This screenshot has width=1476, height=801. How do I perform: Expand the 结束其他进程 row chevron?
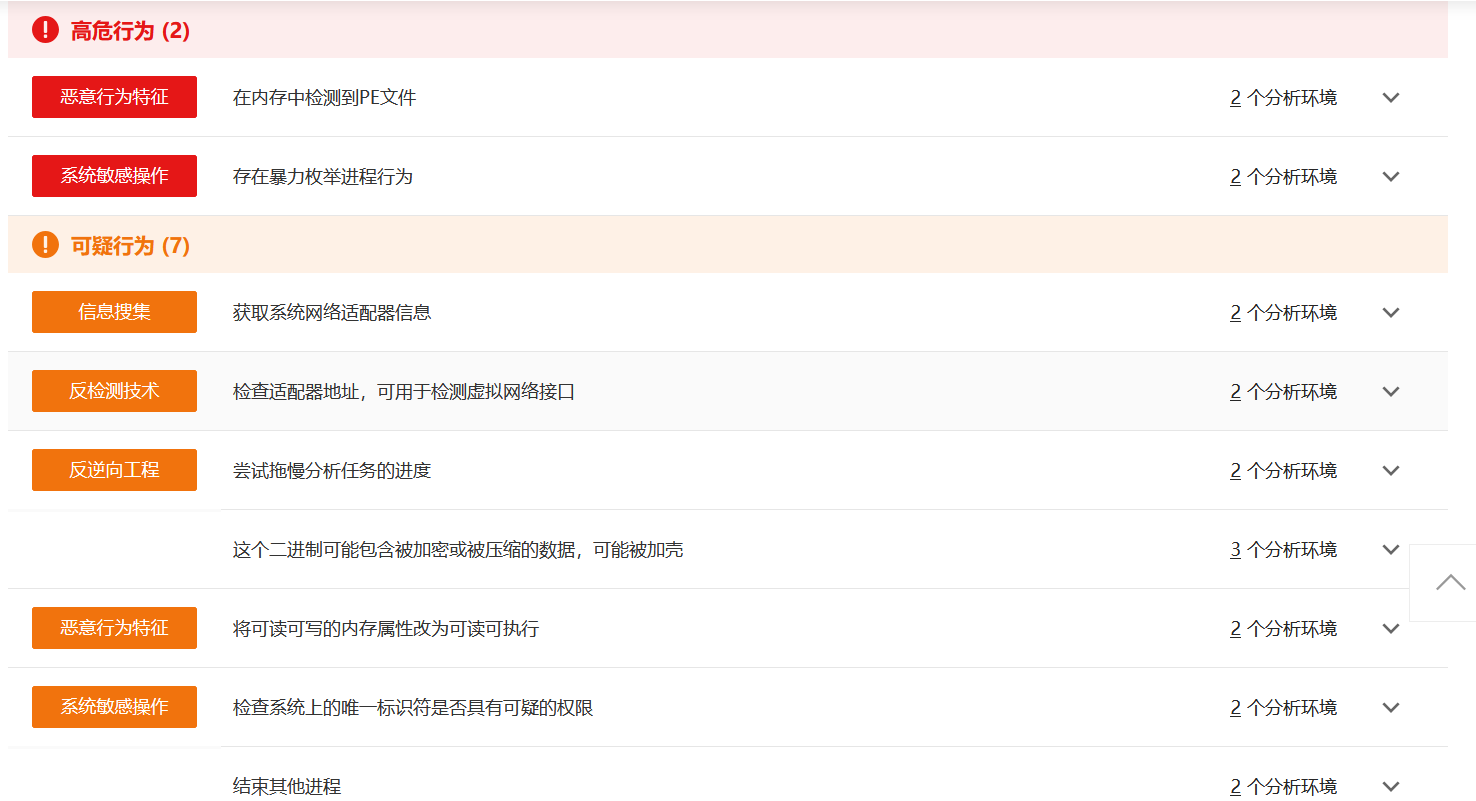coord(1390,787)
